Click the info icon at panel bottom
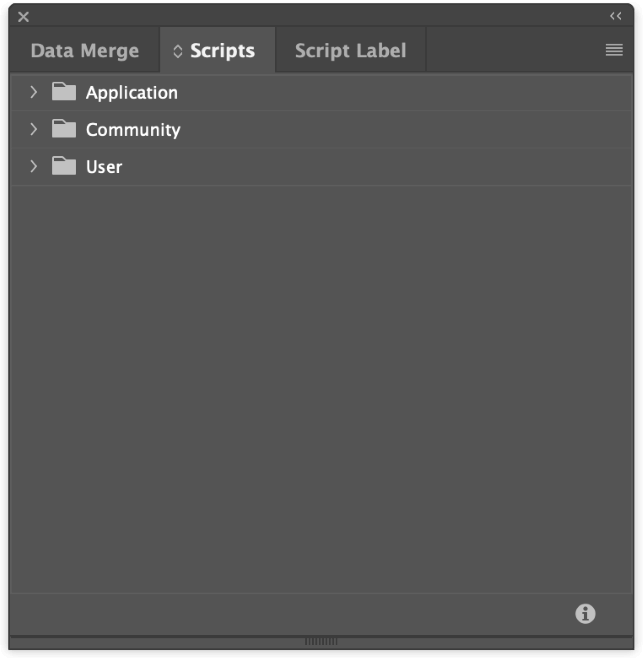643x662 pixels. [585, 614]
